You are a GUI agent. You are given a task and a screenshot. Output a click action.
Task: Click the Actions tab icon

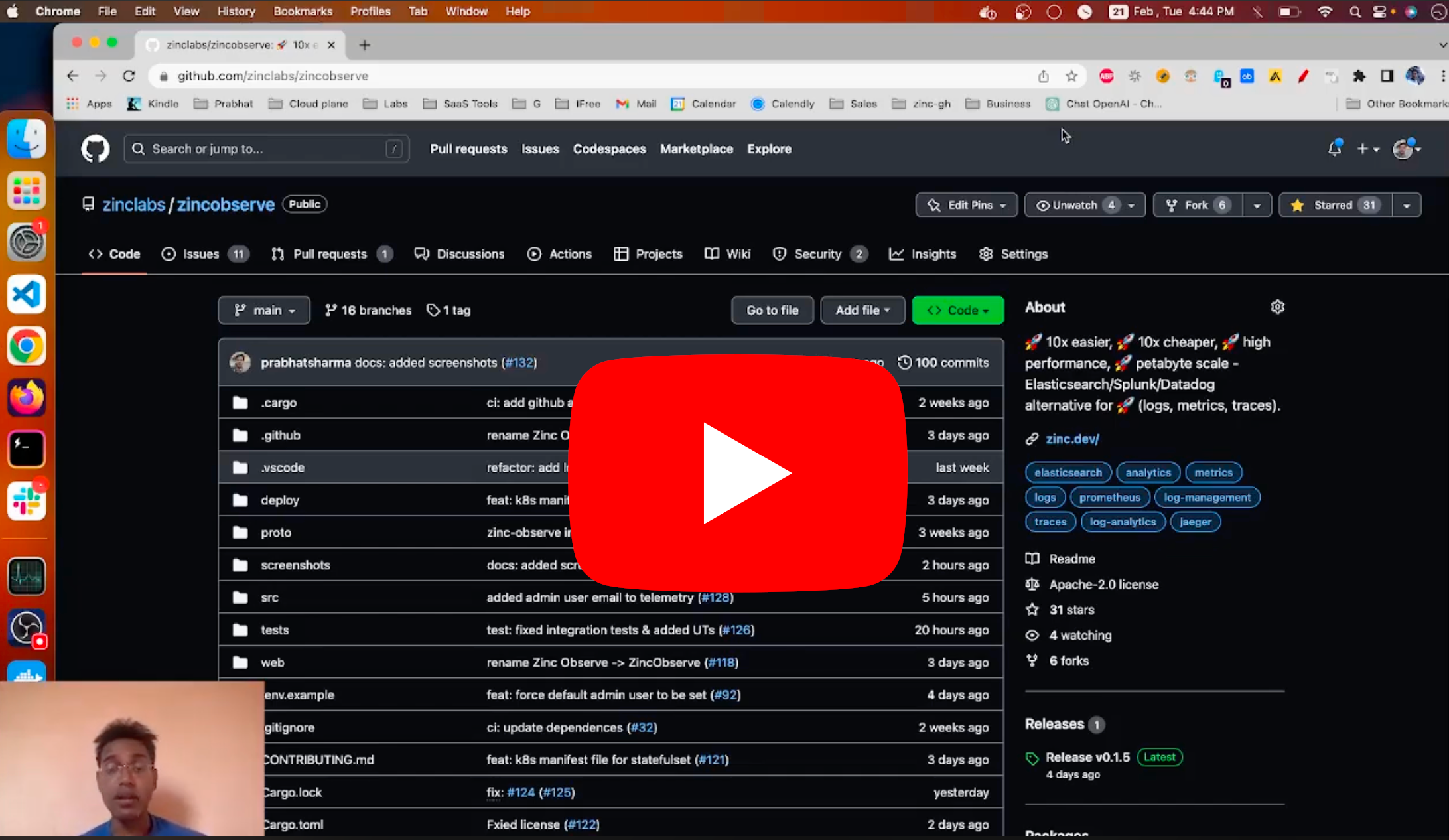point(535,253)
